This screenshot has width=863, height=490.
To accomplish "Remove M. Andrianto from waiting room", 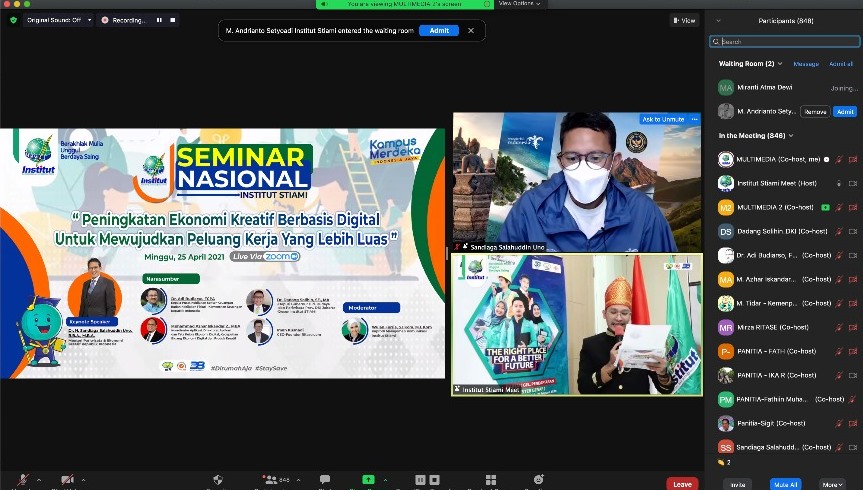I will [815, 112].
